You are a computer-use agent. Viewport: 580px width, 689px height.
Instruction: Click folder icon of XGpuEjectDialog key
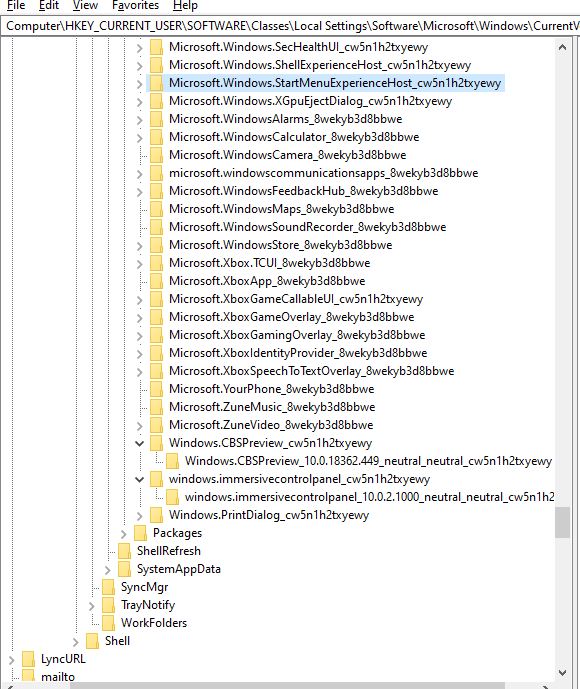[x=156, y=101]
